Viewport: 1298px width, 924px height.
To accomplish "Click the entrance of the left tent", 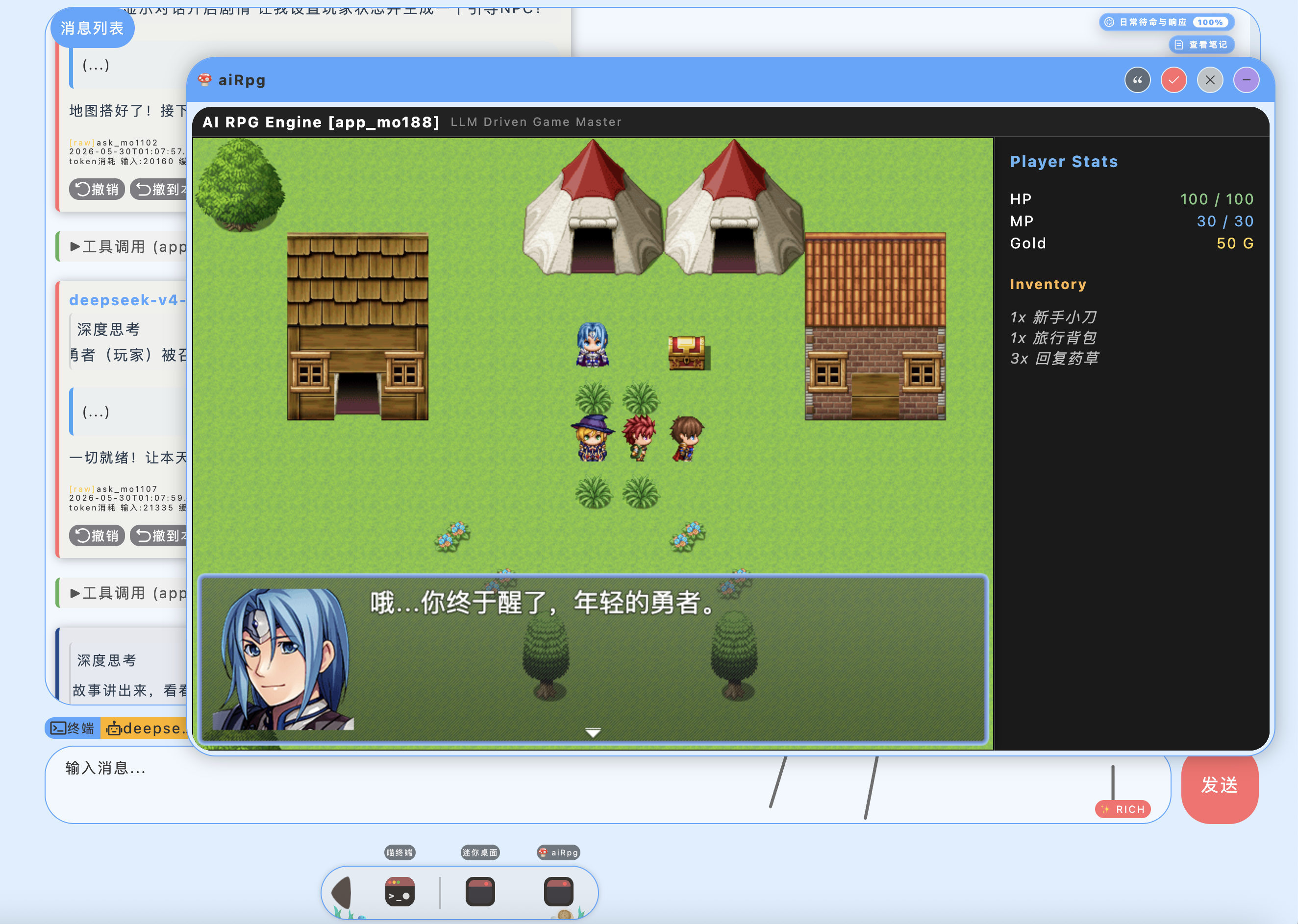I will coord(593,249).
